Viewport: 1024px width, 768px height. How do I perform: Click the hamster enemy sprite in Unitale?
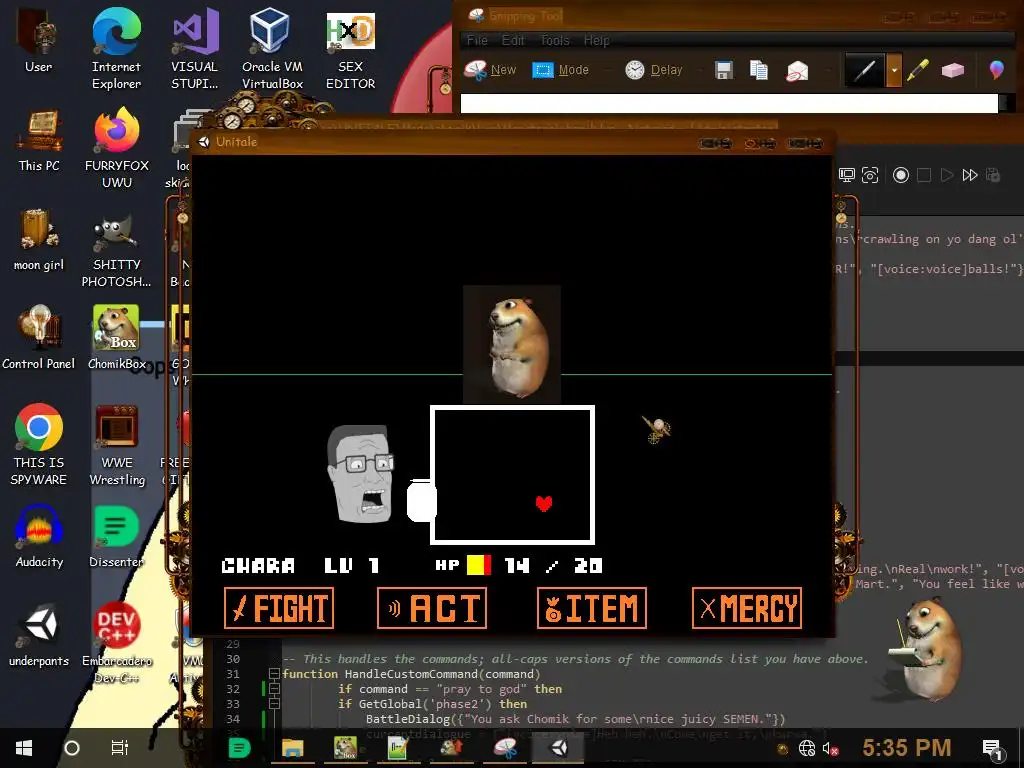[512, 344]
